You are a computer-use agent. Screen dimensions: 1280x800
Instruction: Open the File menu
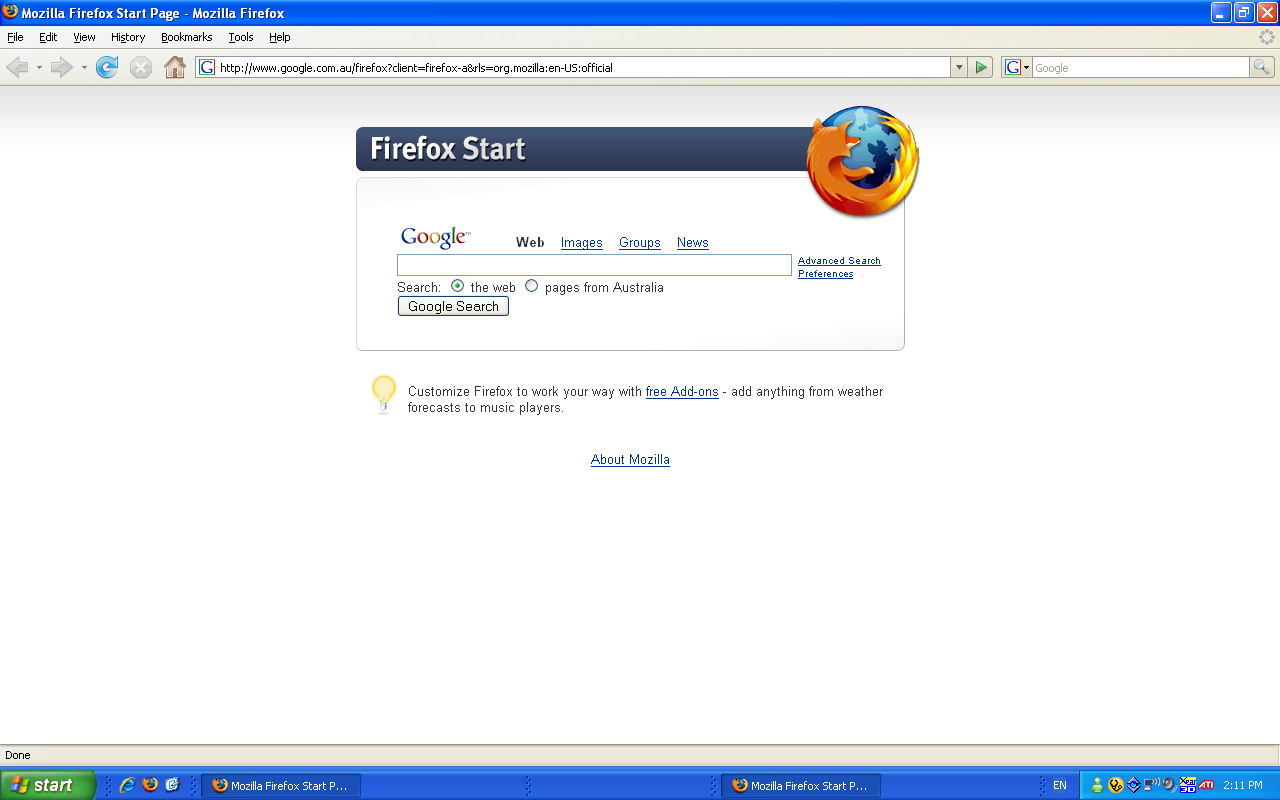click(x=15, y=37)
